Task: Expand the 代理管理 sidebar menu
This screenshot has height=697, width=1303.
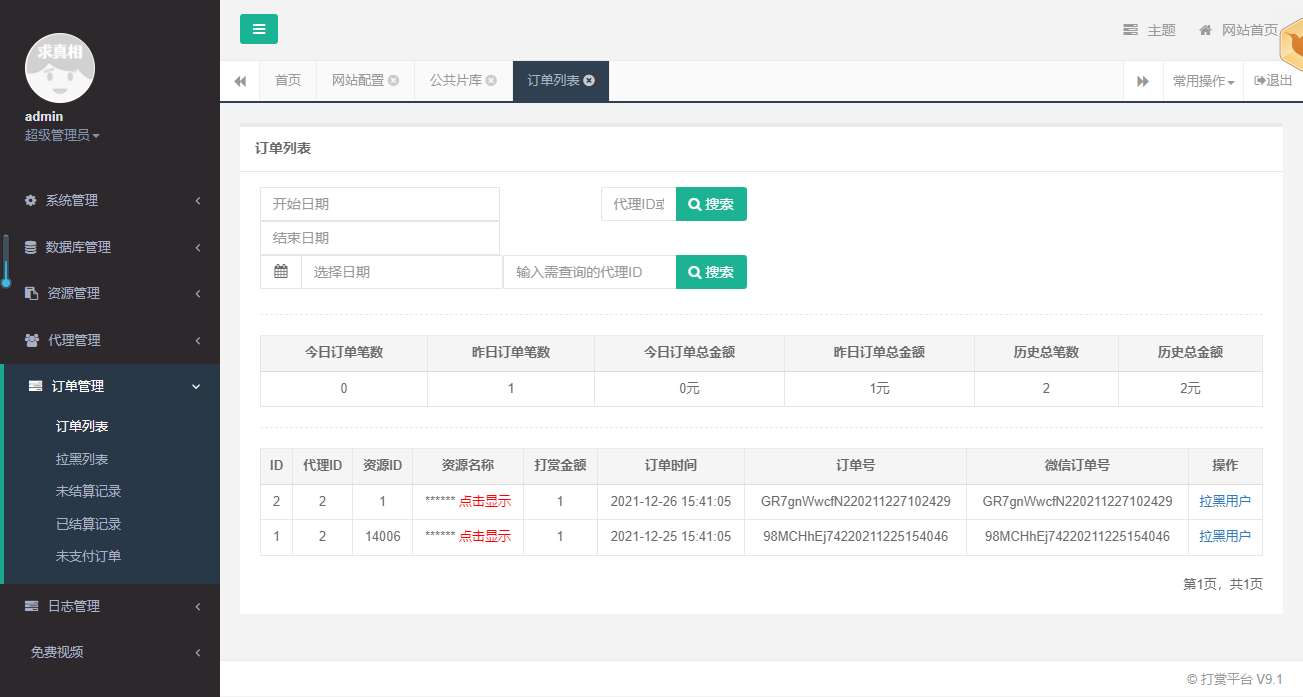Action: pyautogui.click(x=110, y=340)
